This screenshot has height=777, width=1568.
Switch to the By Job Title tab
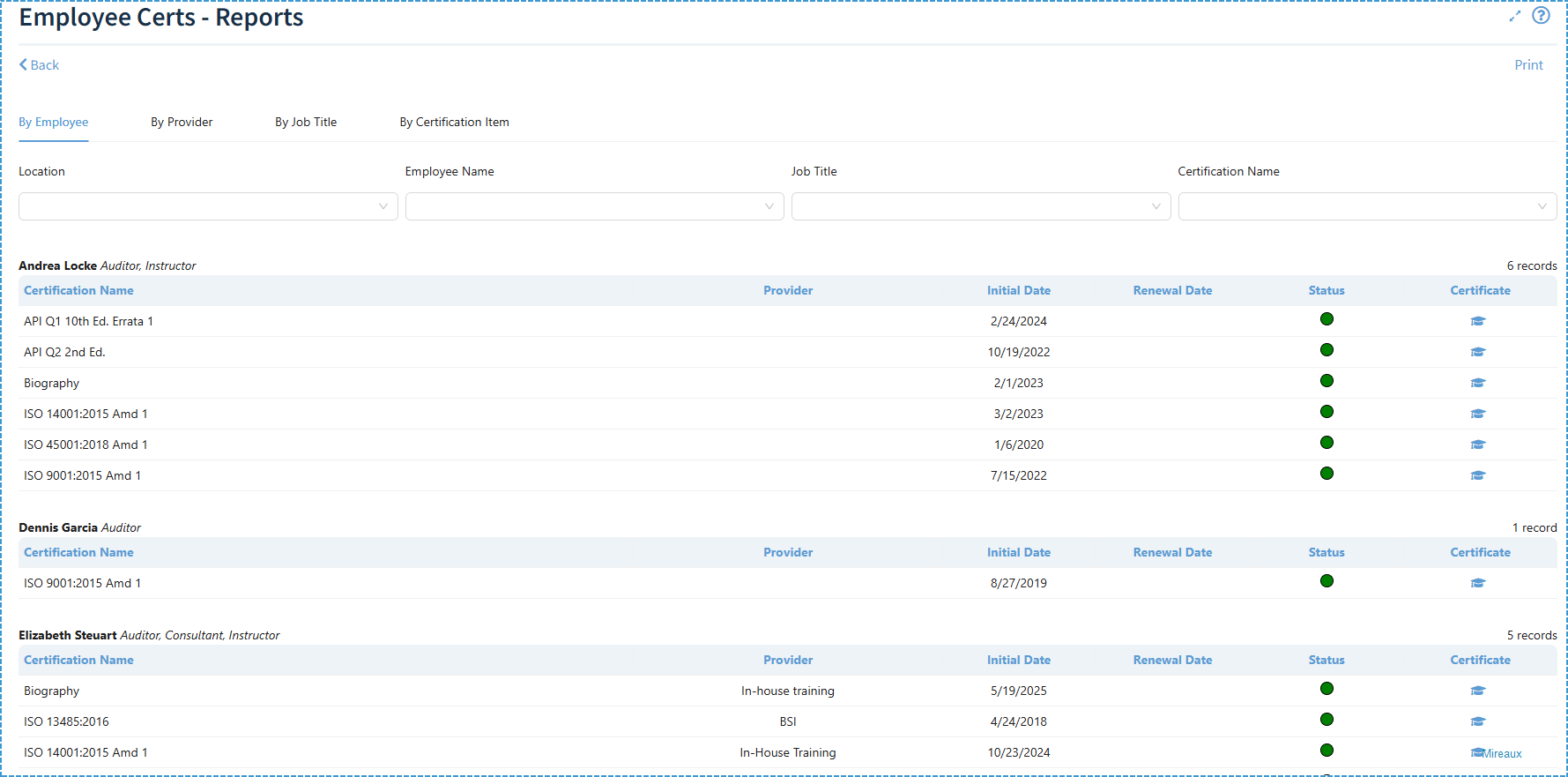pos(306,123)
